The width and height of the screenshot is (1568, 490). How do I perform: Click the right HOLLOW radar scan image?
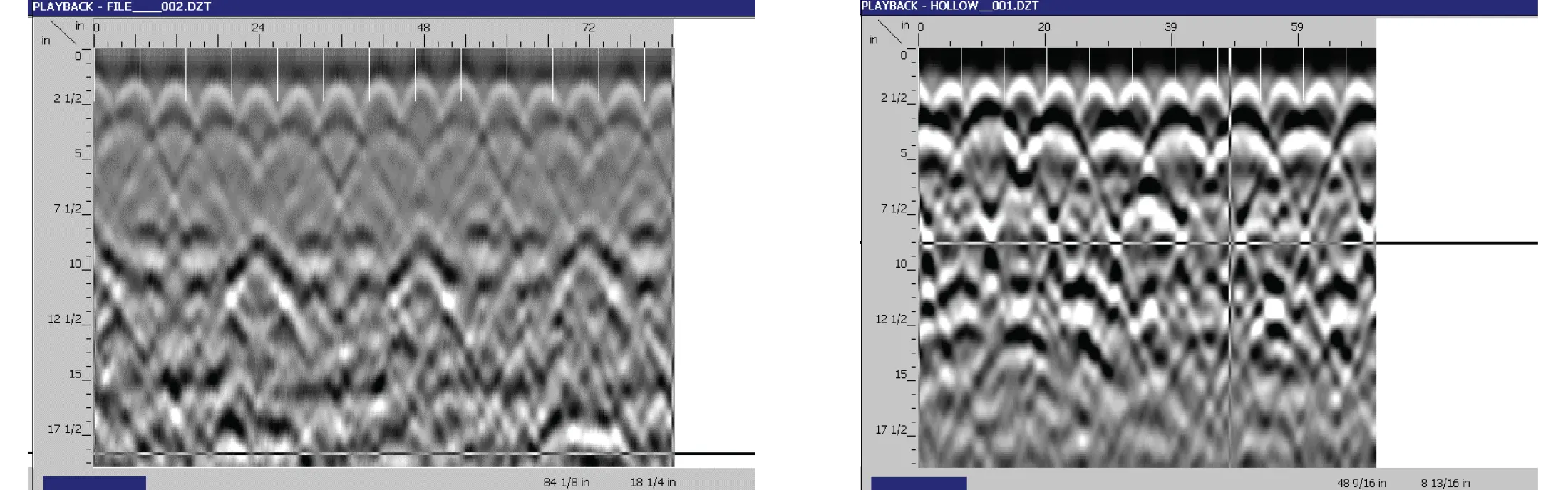pos(1147,257)
